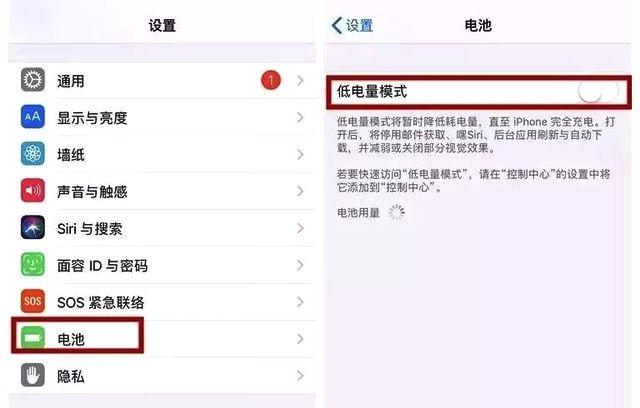Expand the 墙纸 row chevron

(300, 155)
